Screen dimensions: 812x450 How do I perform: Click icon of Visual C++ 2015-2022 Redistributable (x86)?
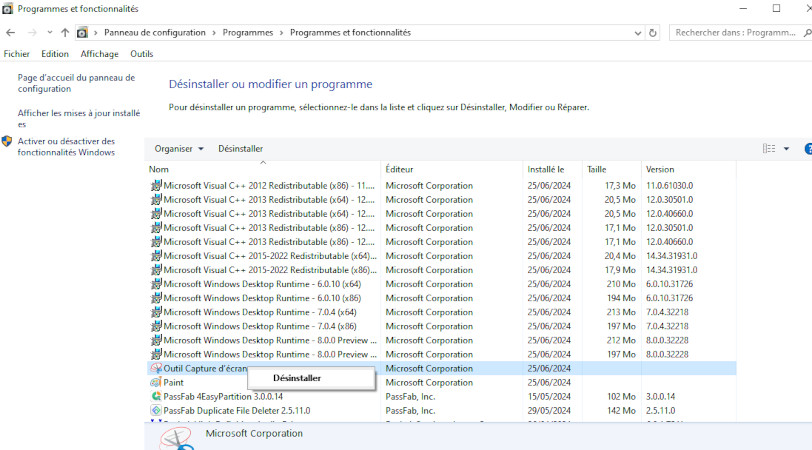156,270
